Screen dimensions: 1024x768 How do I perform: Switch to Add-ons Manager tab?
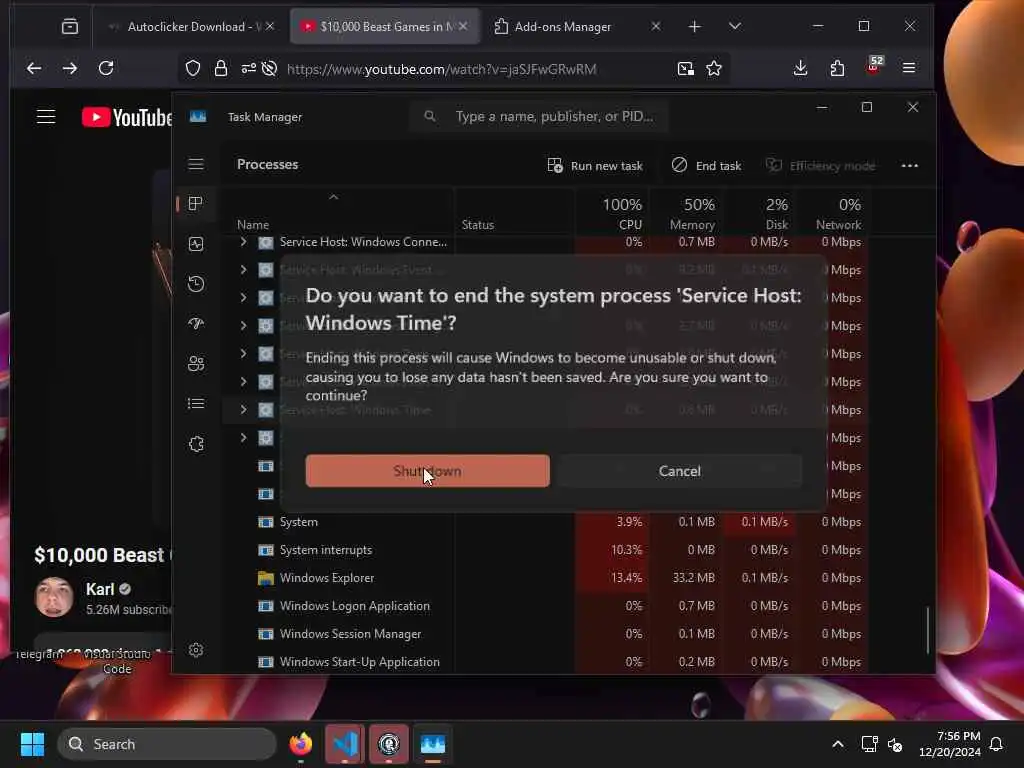577,27
